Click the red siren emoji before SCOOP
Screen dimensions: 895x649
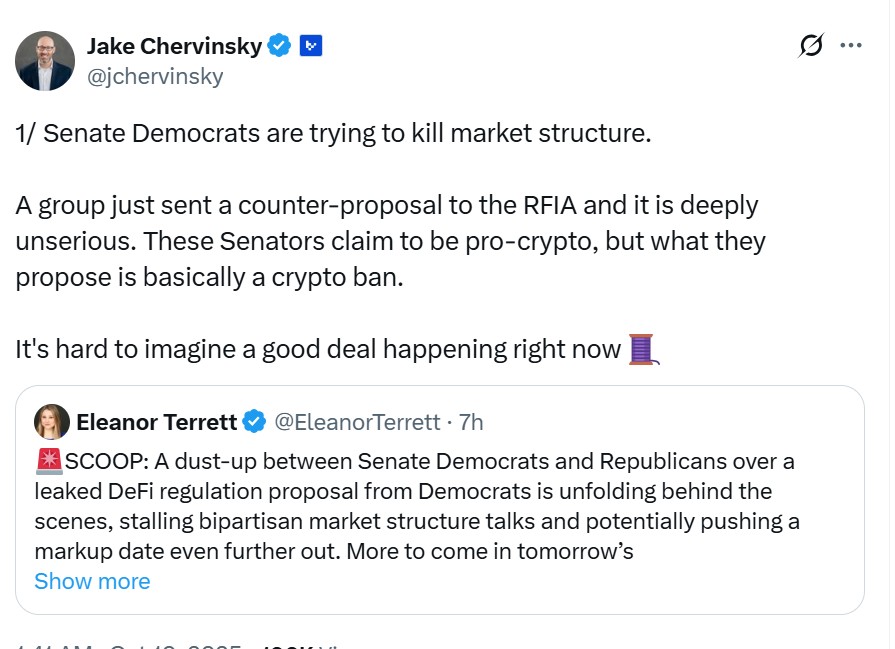coord(49,461)
